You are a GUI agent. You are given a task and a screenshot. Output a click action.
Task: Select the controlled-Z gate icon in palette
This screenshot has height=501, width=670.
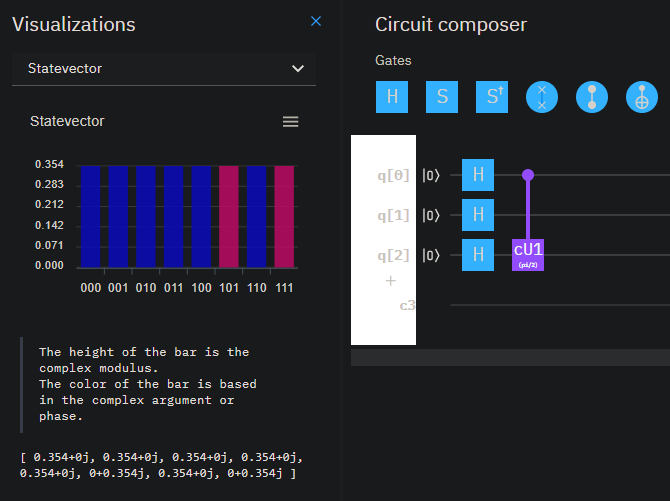pos(592,97)
